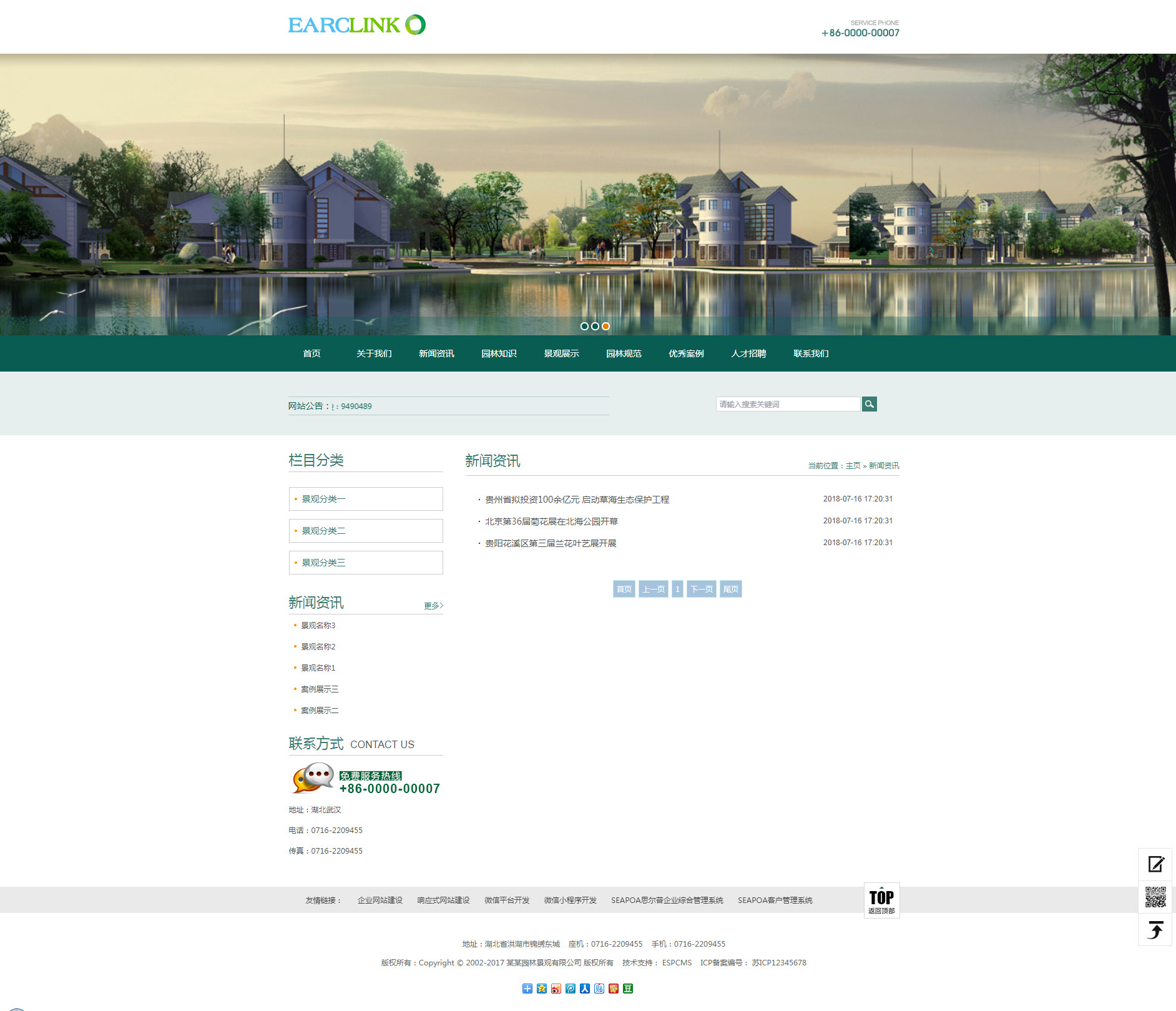Click the floating edit/message pencil icon
This screenshot has height=1011, width=1176.
(x=1155, y=864)
